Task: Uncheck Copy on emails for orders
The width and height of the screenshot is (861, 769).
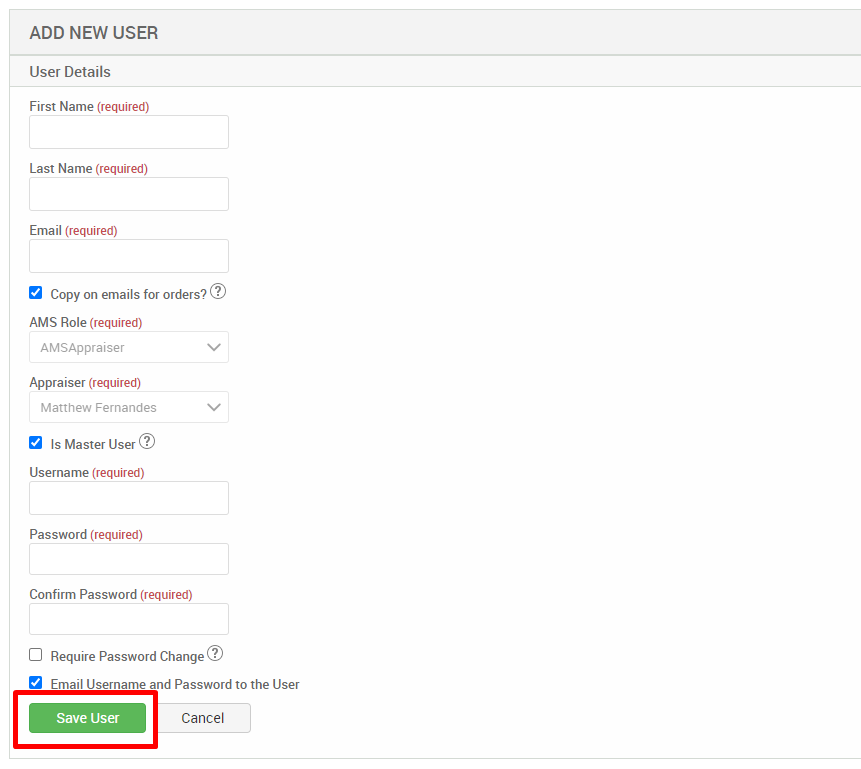Action: [x=35, y=292]
